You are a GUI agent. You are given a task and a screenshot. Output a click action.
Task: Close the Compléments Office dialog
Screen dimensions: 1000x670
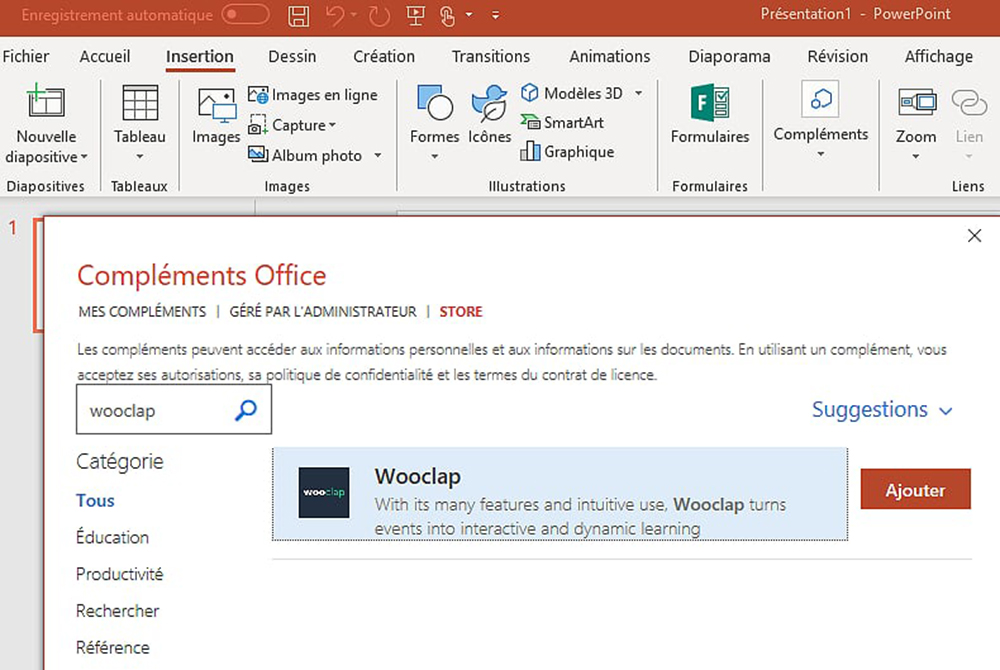[x=974, y=236]
